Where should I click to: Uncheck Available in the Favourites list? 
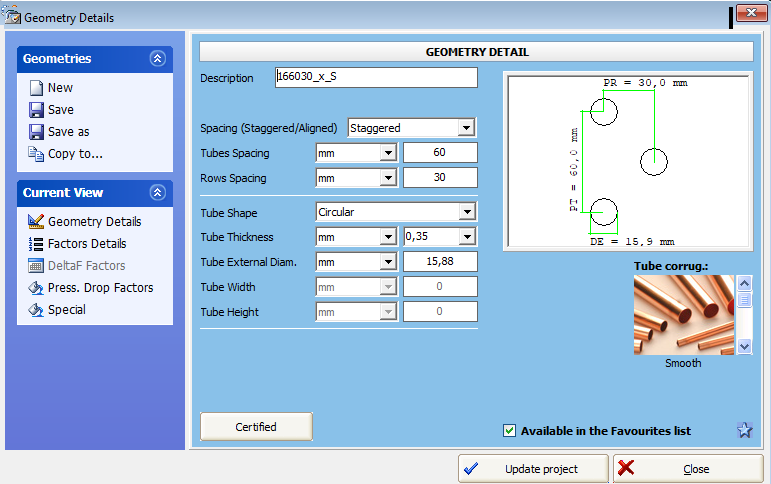coord(509,431)
